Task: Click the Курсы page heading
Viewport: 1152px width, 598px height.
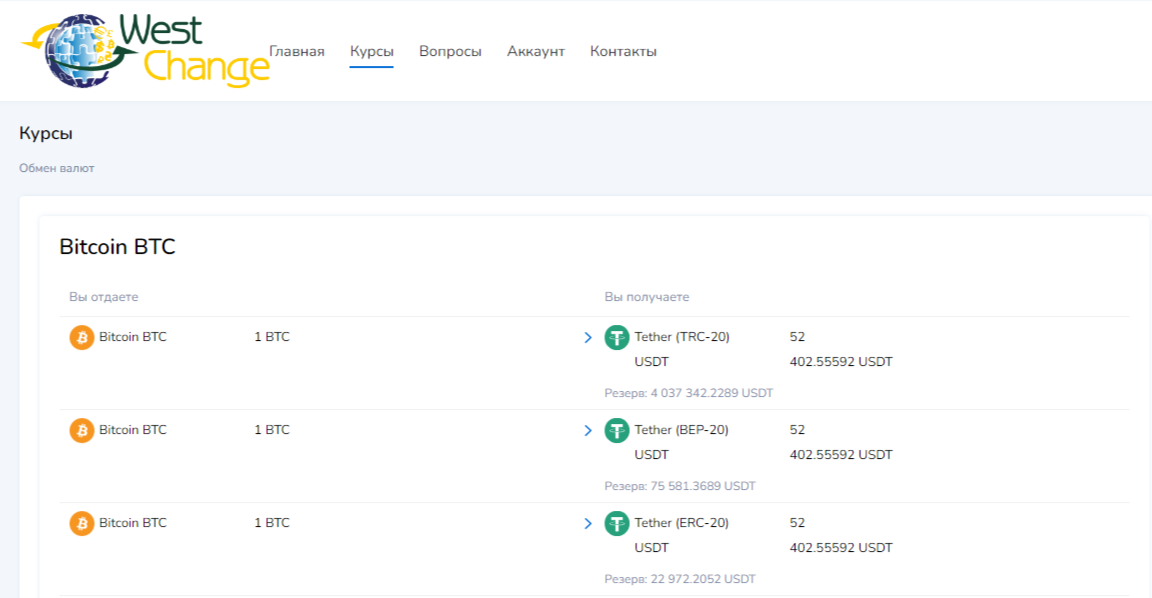Action: click(46, 134)
